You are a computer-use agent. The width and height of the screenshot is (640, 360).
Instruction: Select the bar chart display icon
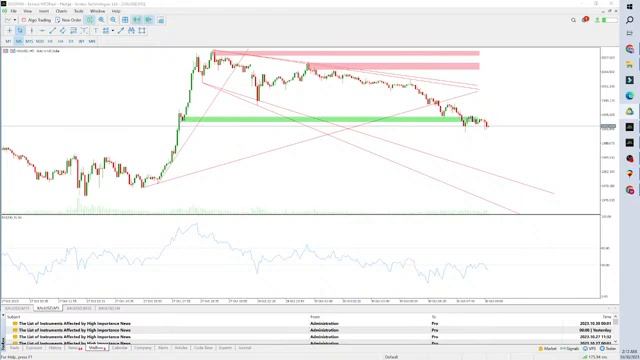90,20
